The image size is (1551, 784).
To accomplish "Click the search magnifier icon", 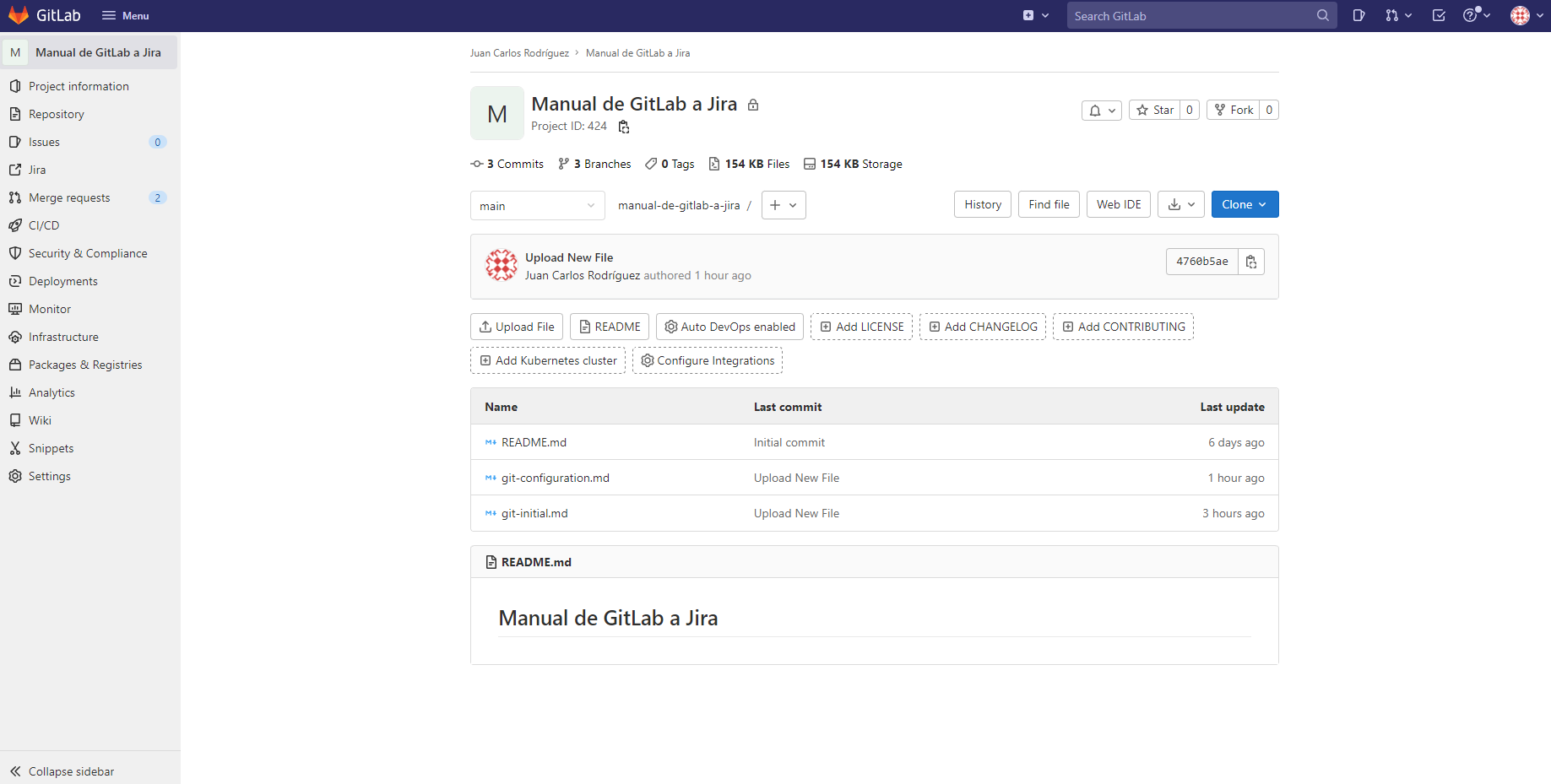I will pyautogui.click(x=1323, y=15).
